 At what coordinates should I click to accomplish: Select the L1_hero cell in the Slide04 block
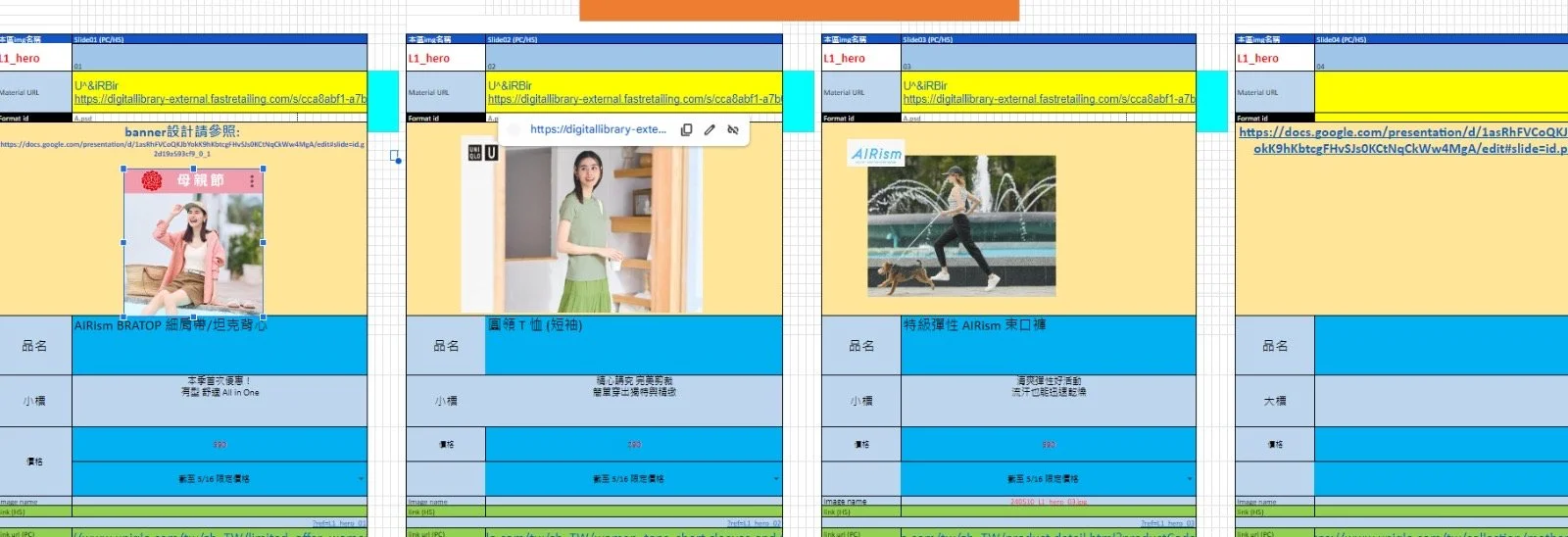click(x=1275, y=58)
